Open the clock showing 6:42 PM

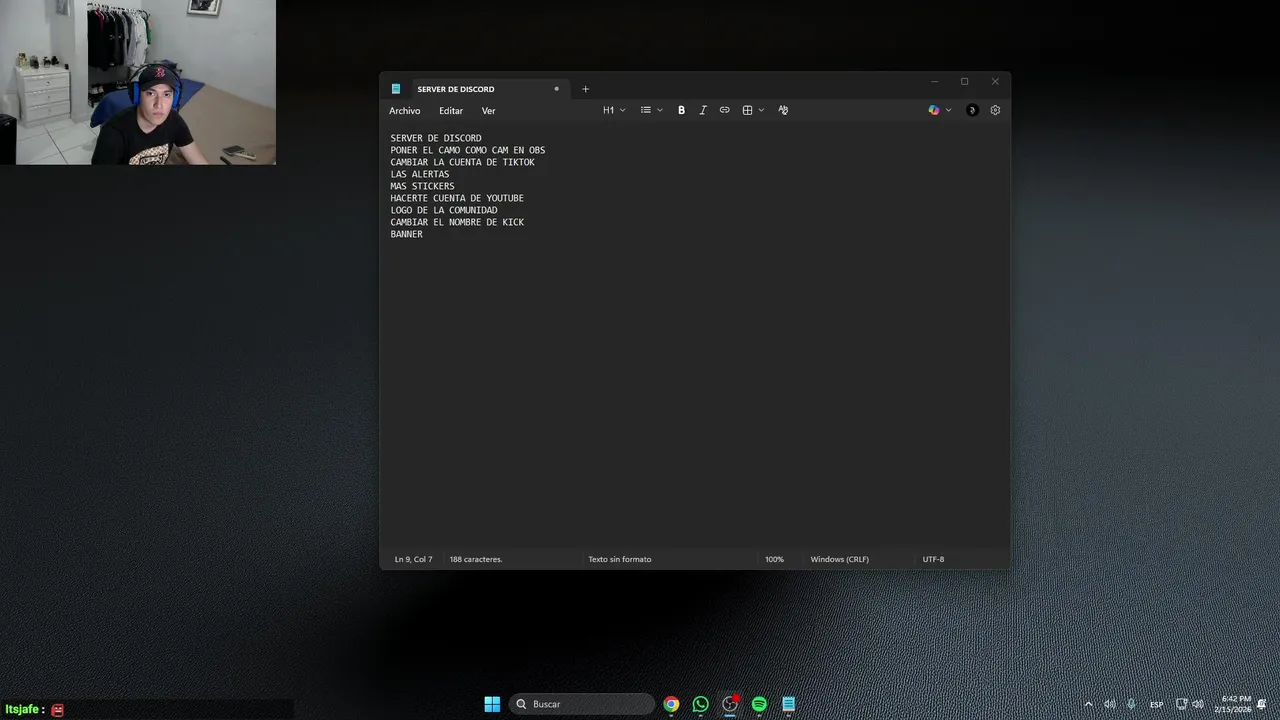tap(1235, 704)
